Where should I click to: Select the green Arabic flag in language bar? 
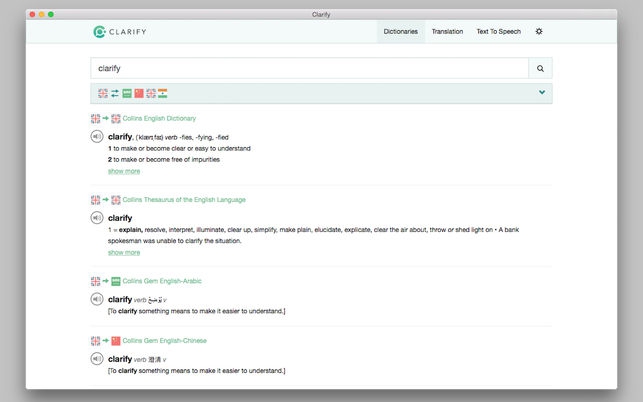(127, 93)
